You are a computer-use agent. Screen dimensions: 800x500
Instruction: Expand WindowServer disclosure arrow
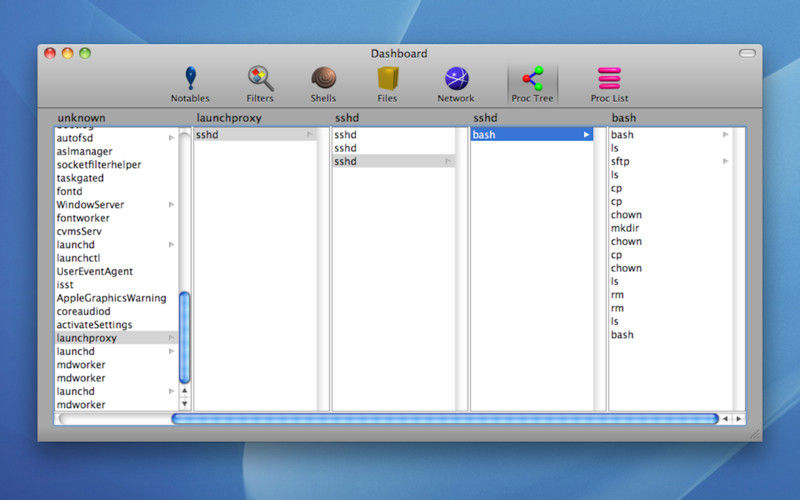click(x=171, y=205)
